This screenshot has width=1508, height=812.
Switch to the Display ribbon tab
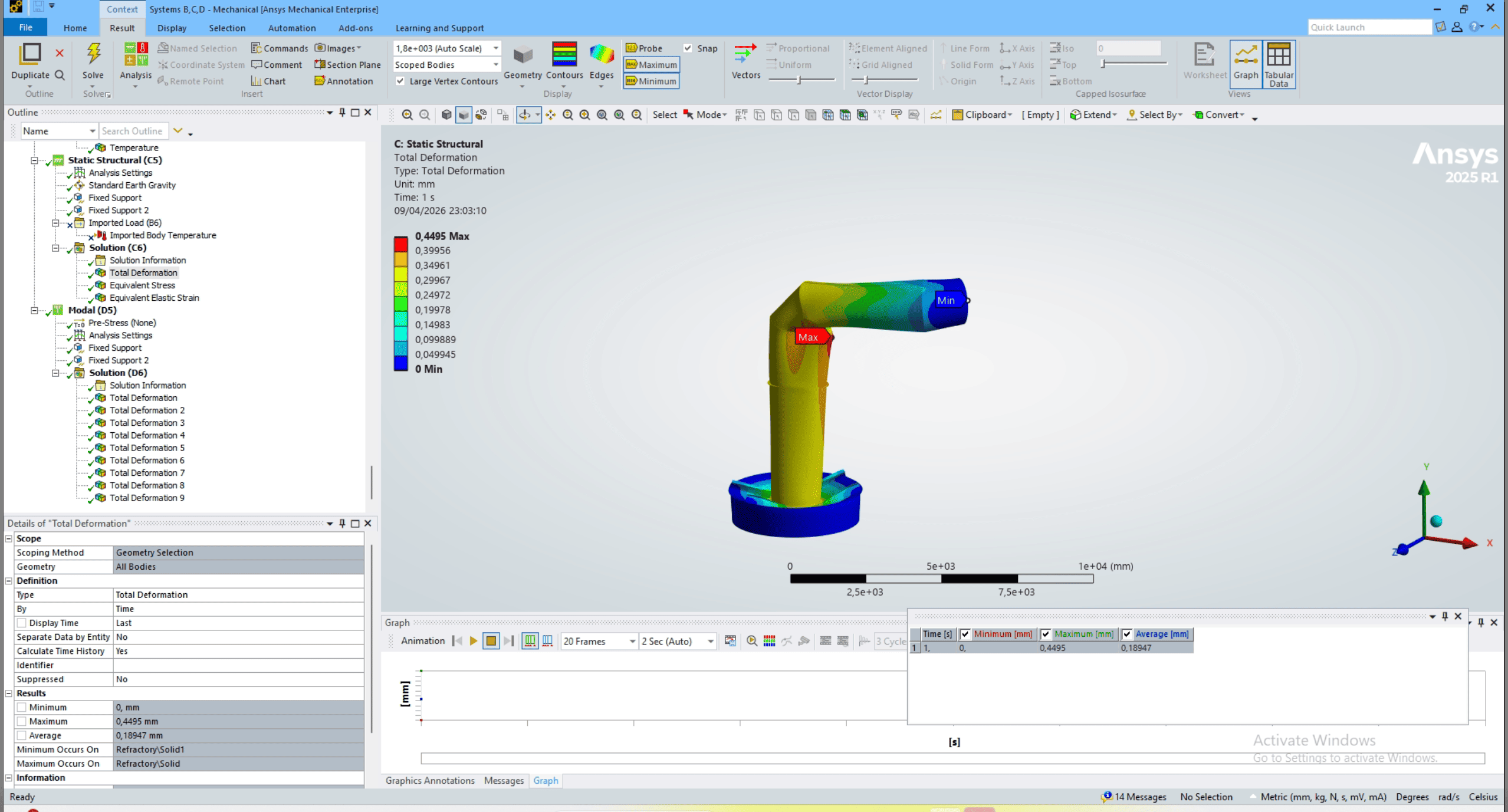click(x=172, y=28)
